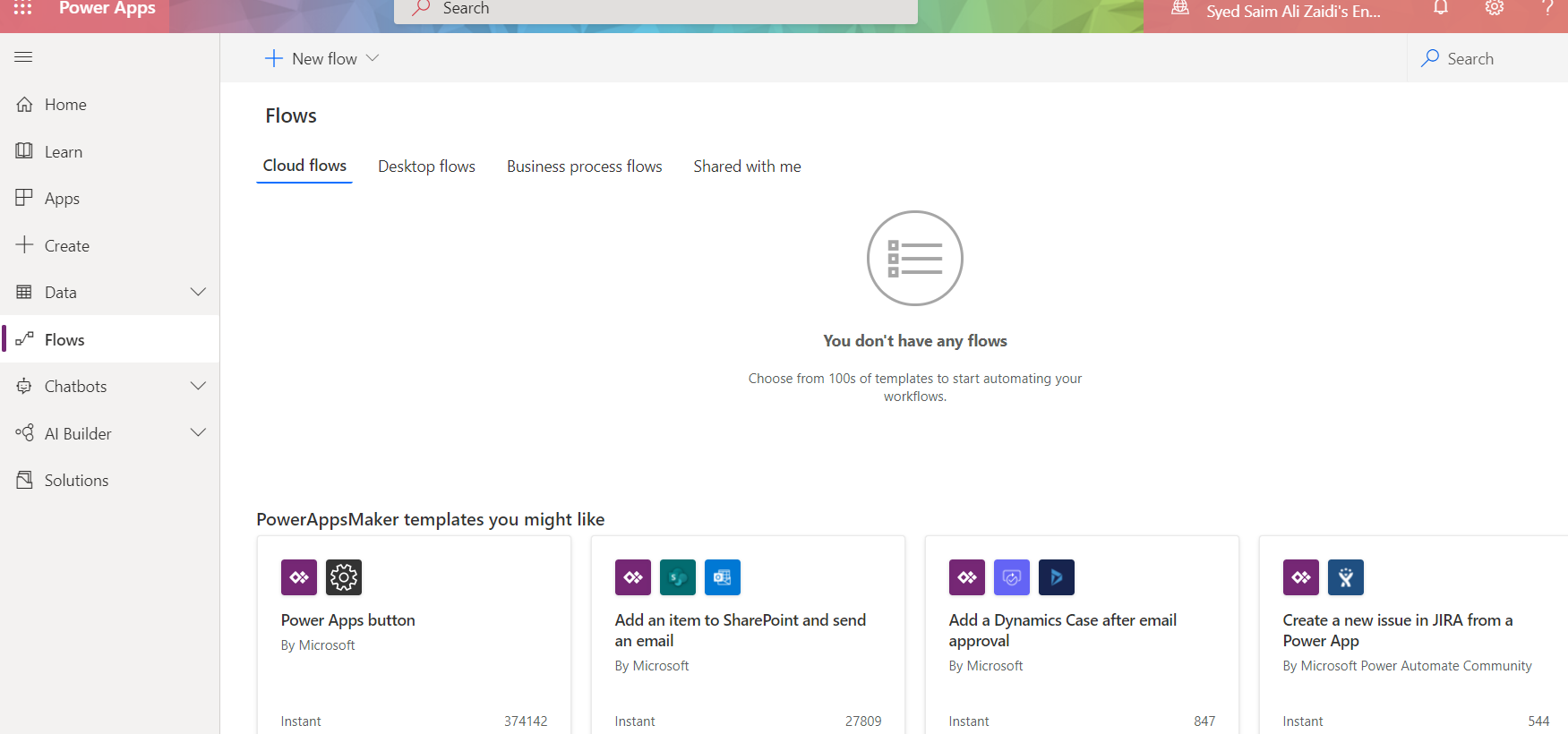Open the settings gear in header
Viewport: 1568px width, 734px height.
pyautogui.click(x=1495, y=8)
